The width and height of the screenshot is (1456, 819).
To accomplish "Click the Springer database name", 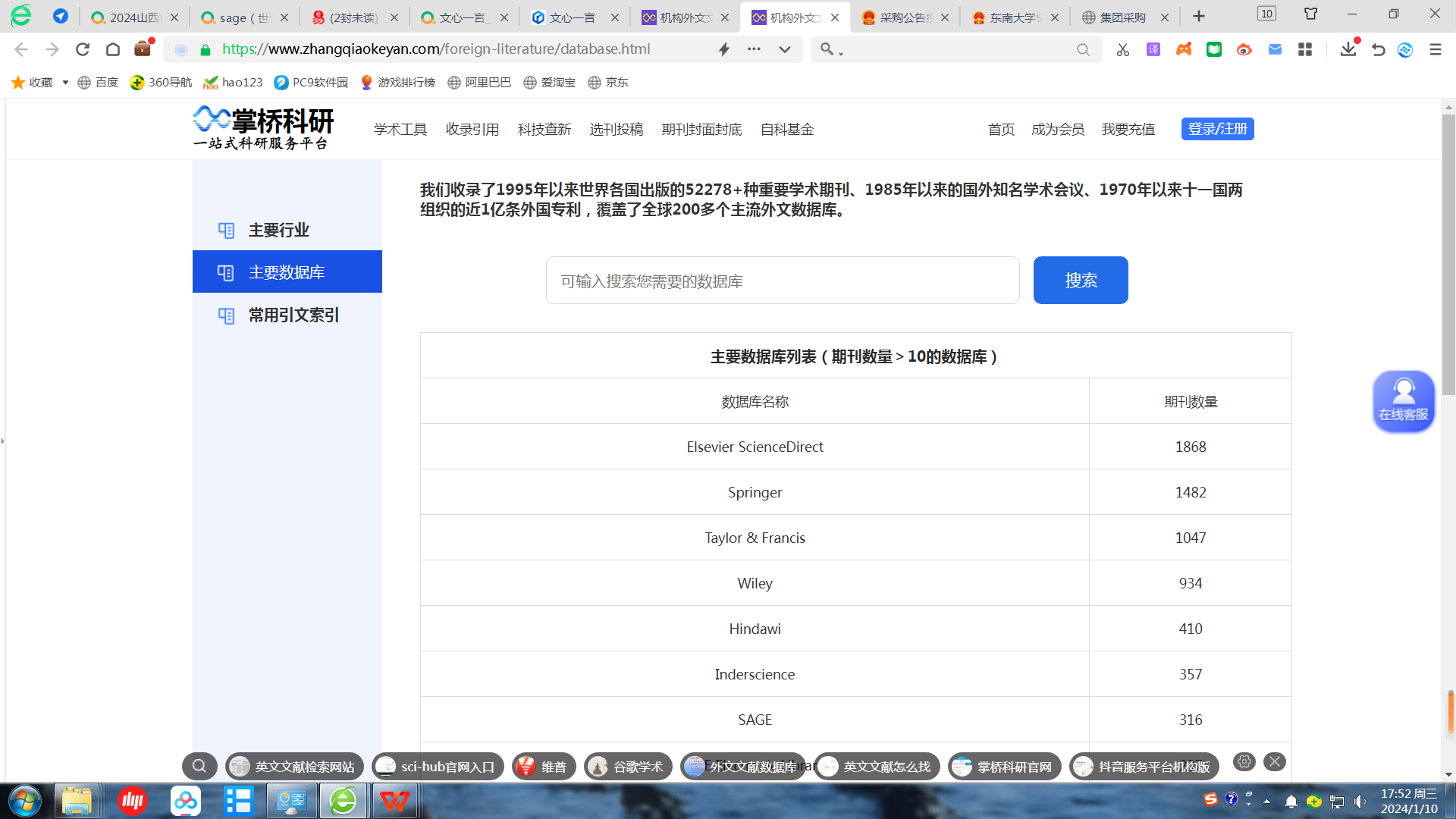I will 755,492.
